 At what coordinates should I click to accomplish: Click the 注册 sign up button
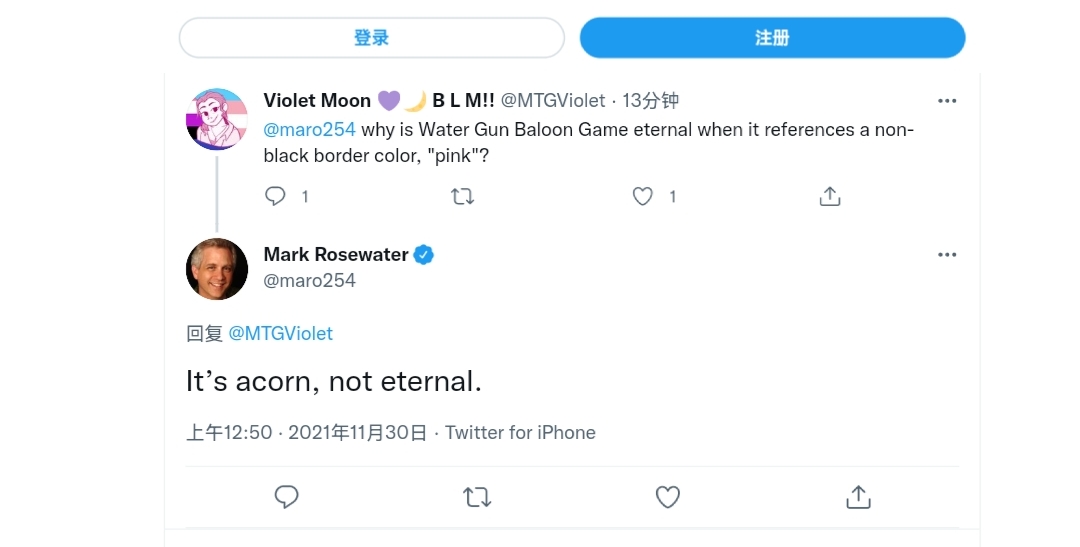[x=772, y=38]
